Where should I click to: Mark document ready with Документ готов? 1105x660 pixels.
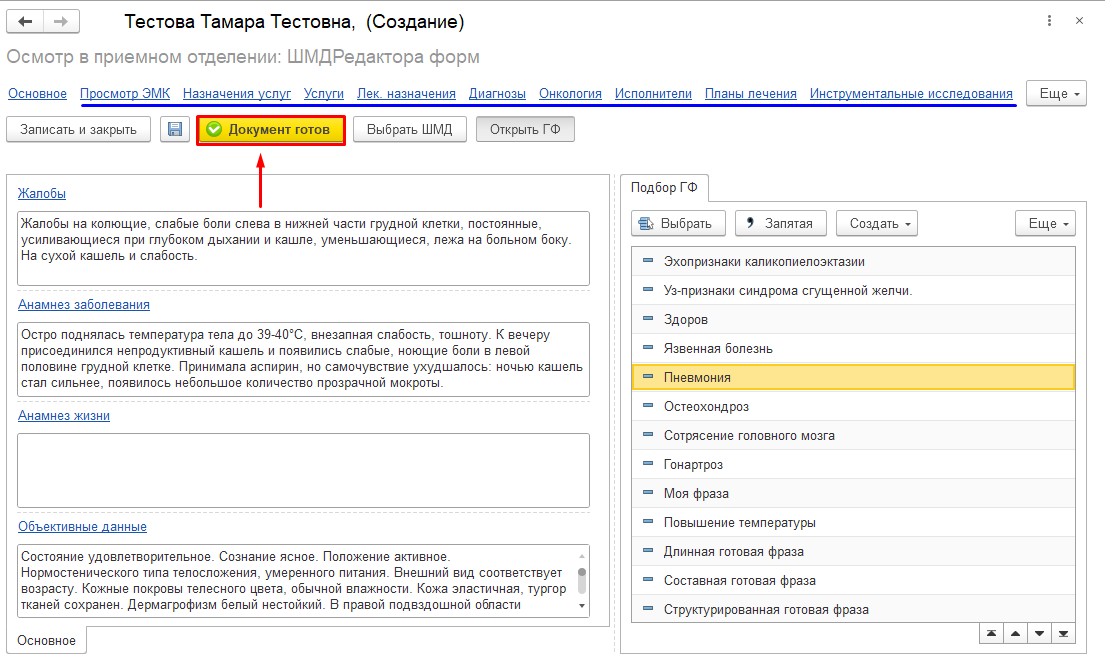pyautogui.click(x=271, y=130)
